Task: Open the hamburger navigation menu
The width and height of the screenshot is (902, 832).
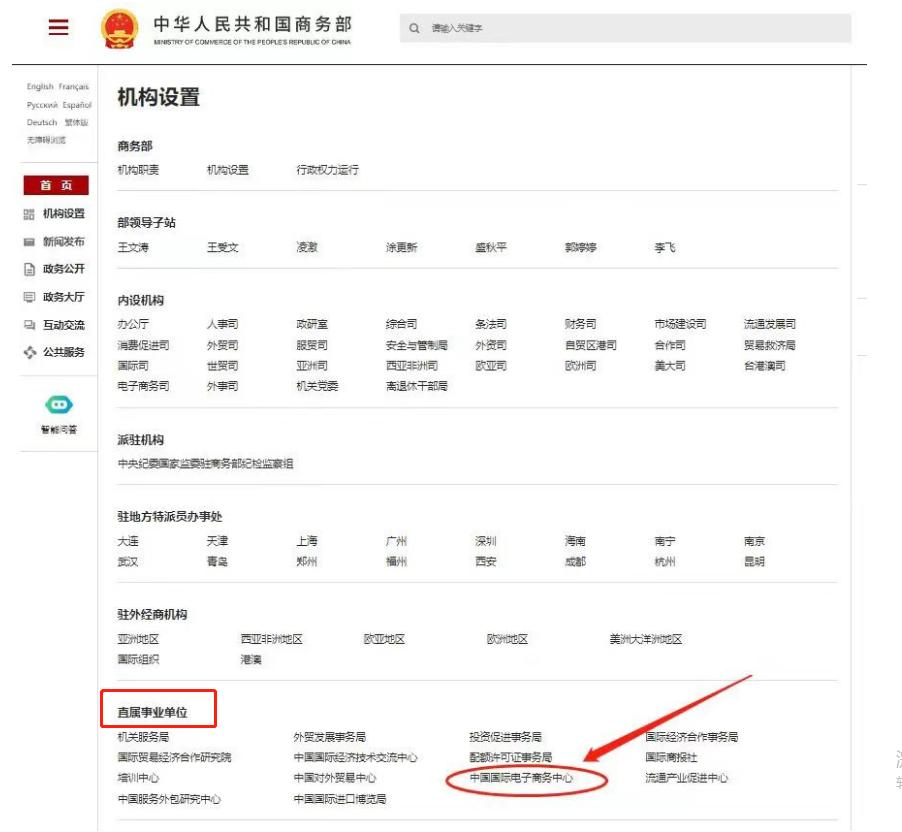Action: coord(57,28)
